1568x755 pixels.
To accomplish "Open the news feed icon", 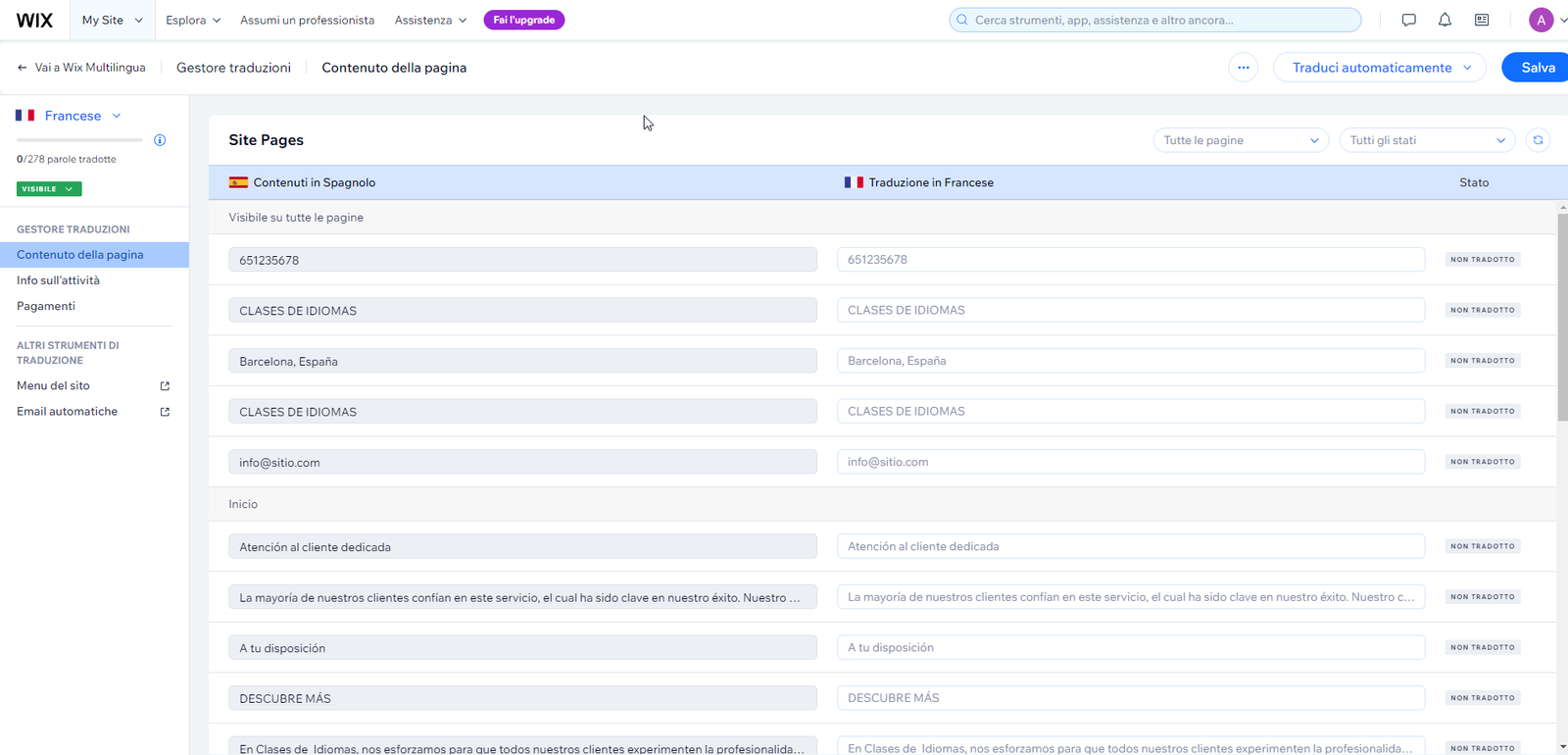I will pos(1481,20).
